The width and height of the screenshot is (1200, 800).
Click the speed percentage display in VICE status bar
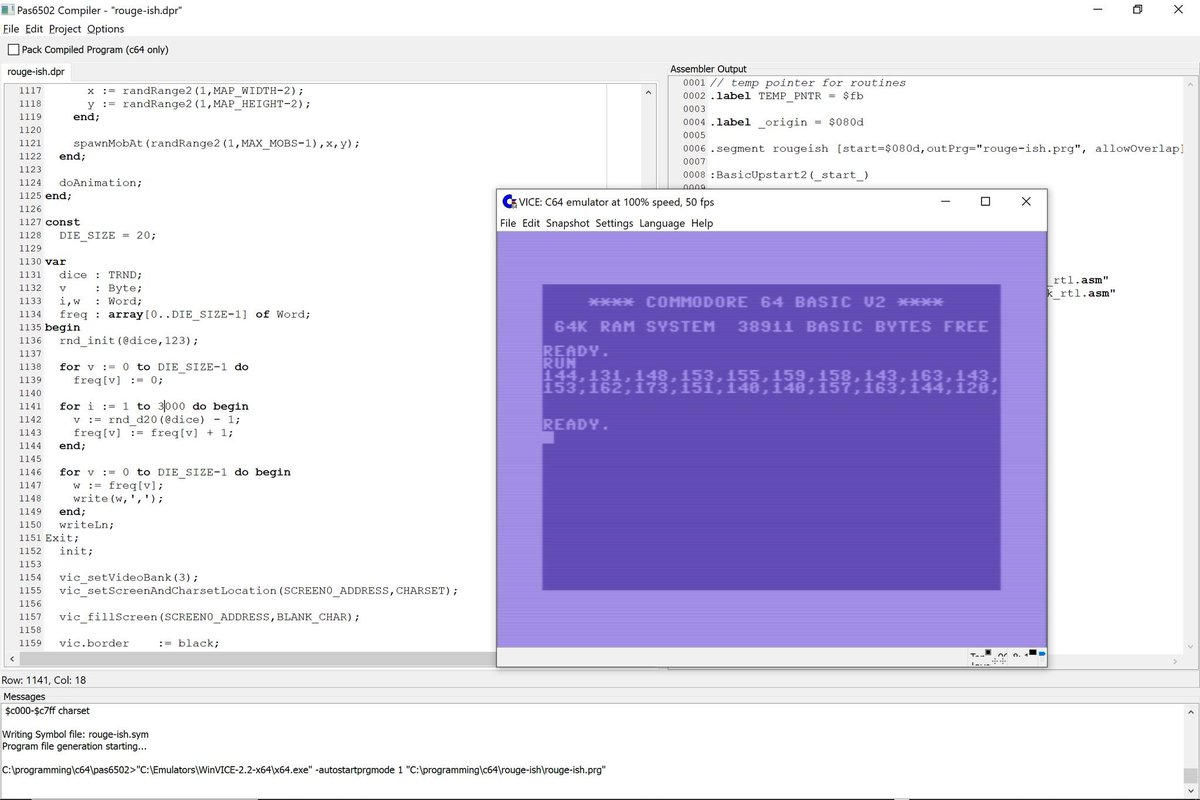pyautogui.click(x=1016, y=653)
